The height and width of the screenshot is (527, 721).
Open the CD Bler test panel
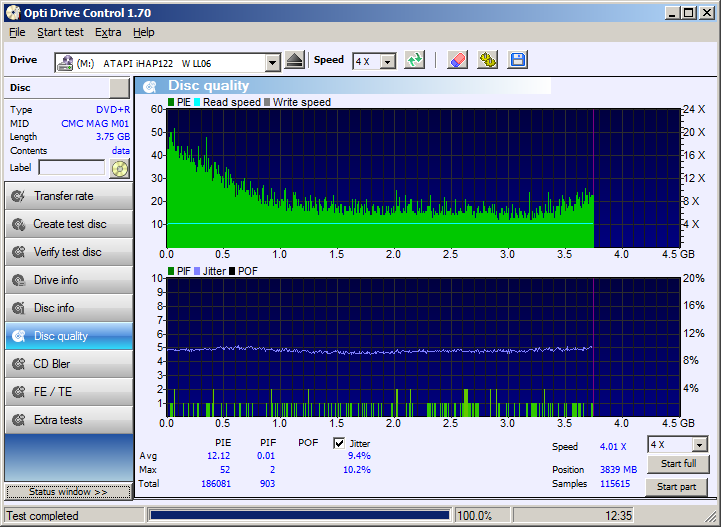point(69,364)
